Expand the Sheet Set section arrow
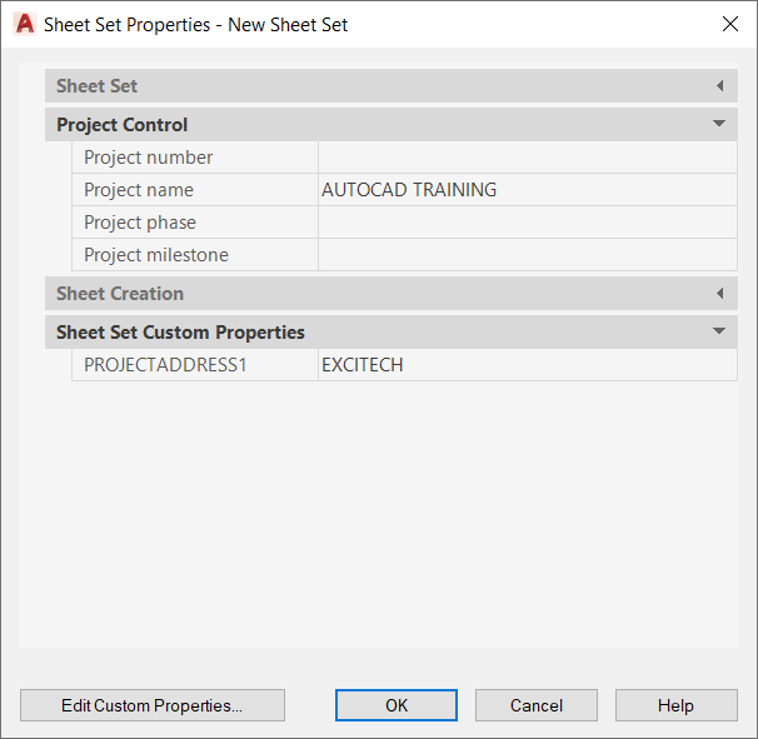The width and height of the screenshot is (758, 739). coord(720,86)
